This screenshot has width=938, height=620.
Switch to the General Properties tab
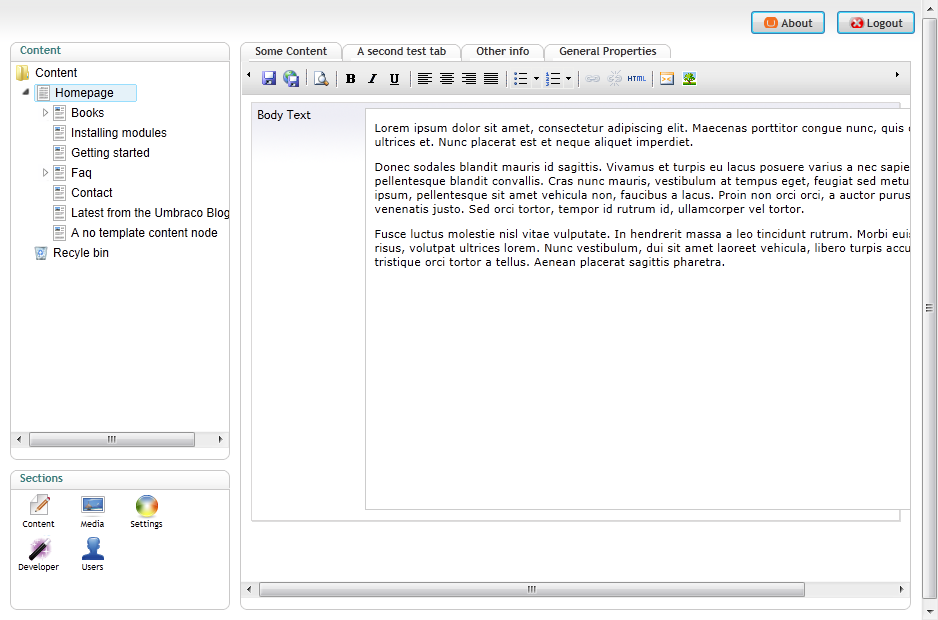[607, 51]
